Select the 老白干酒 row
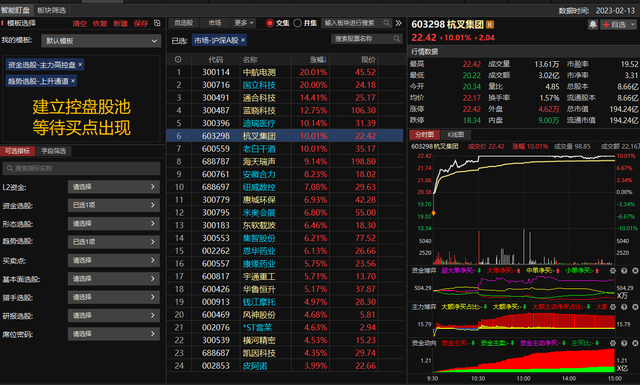This screenshot has width=640, height=385. 285,149
